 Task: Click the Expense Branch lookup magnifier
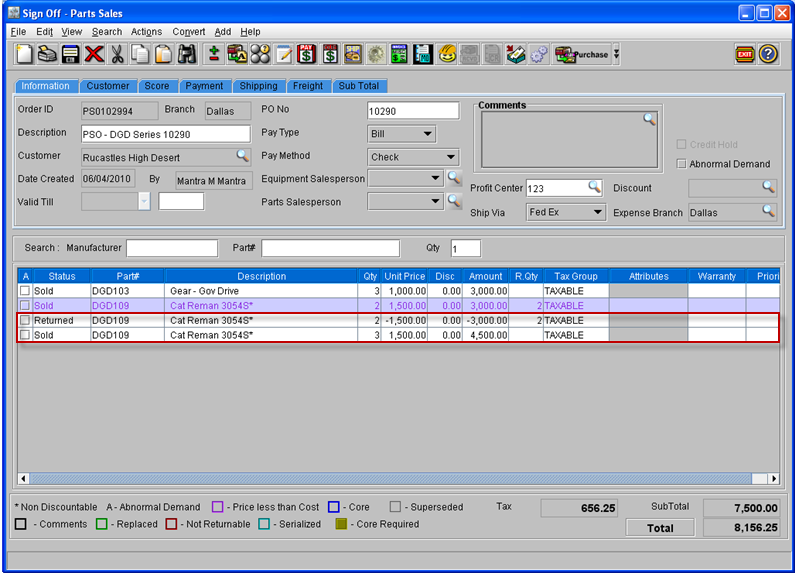[x=769, y=210]
